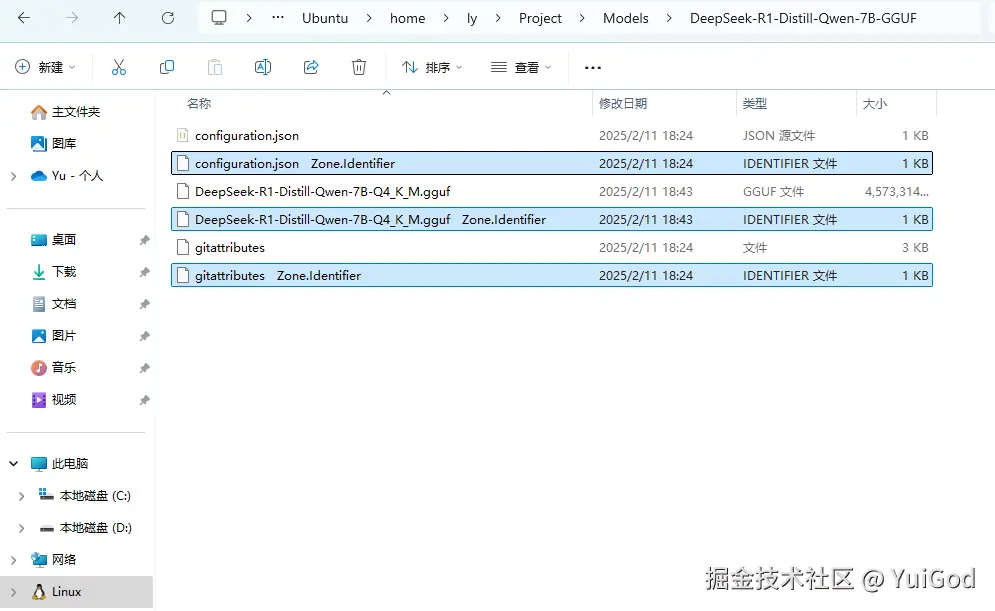Expand the Yu - 个人 sidebar node
Viewport: 995px width, 611px height.
[13, 176]
